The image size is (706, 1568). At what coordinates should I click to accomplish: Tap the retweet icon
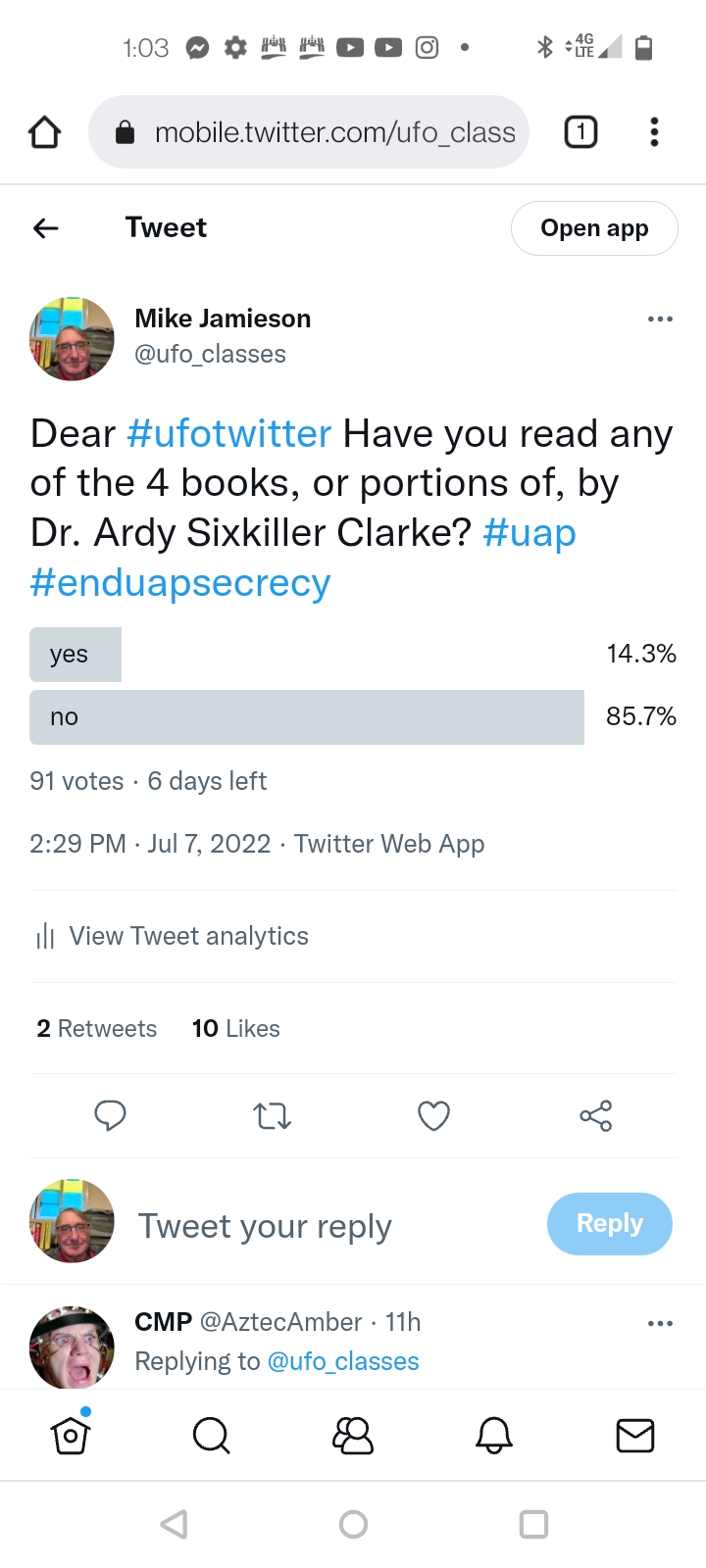coord(272,1115)
